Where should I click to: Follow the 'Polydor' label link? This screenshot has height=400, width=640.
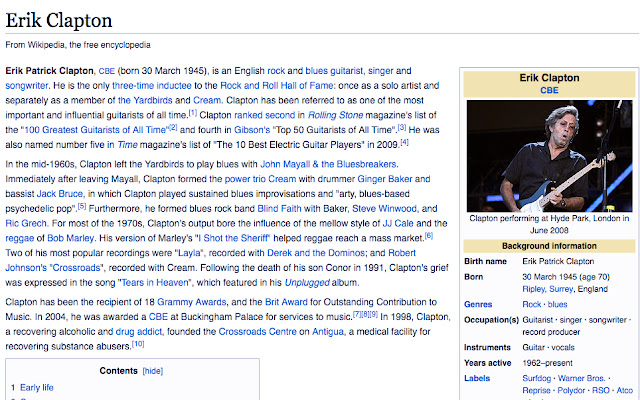click(x=571, y=390)
